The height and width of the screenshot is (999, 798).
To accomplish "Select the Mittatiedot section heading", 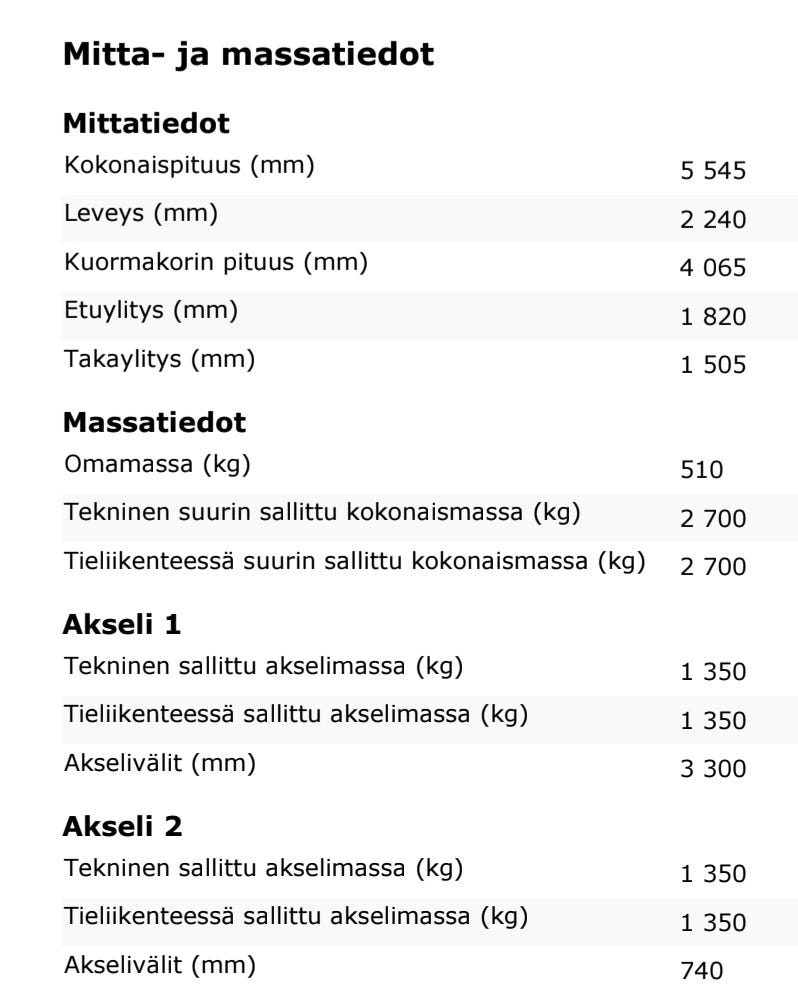I will pyautogui.click(x=146, y=124).
